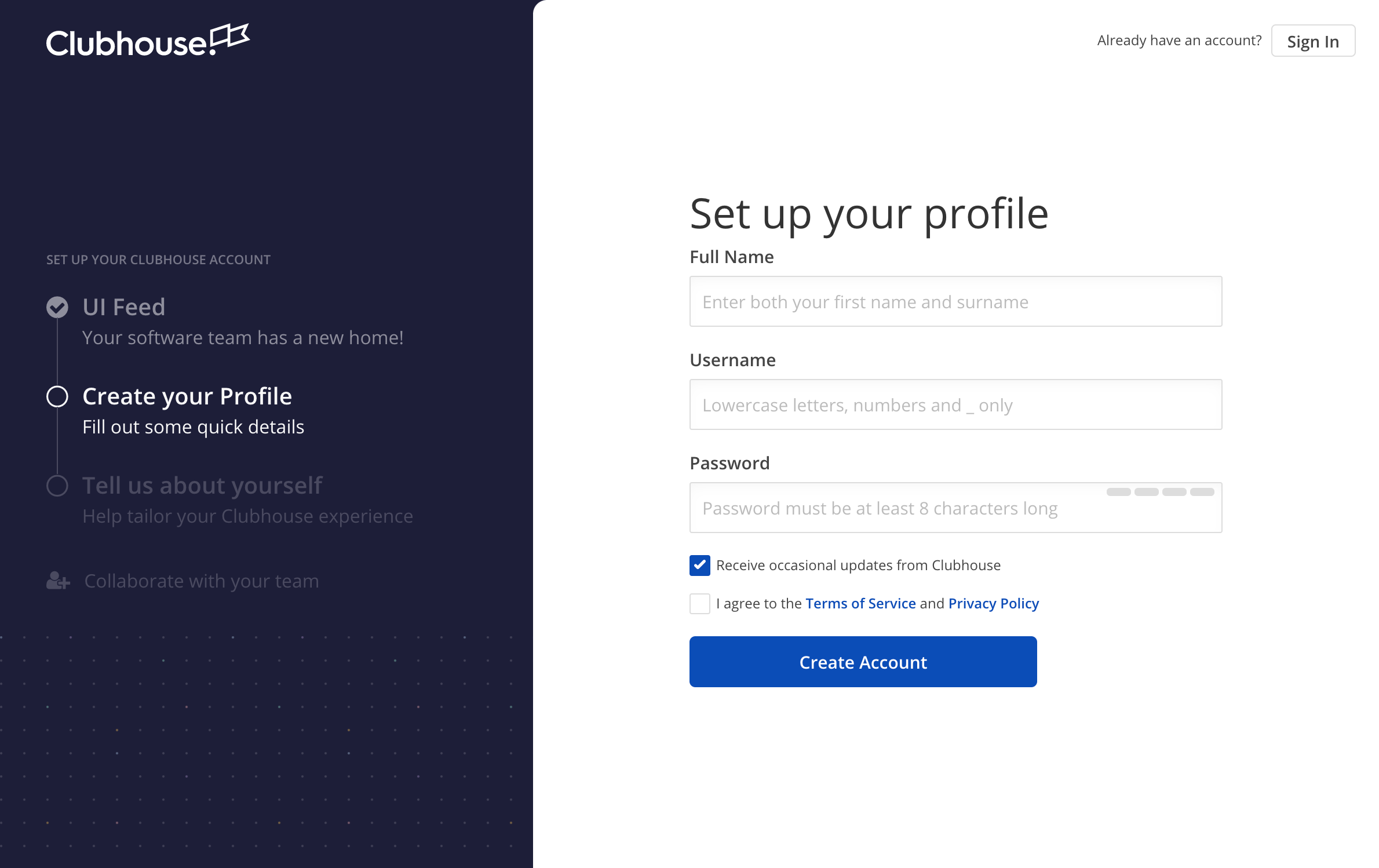
Task: Disable the Receive occasional updates checkbox
Action: pyautogui.click(x=699, y=565)
